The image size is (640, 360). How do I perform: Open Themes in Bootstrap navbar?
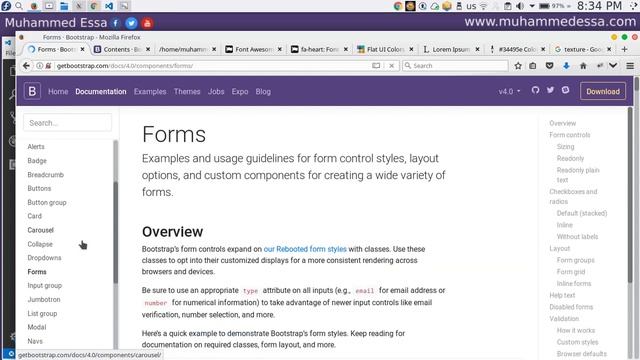coord(187,91)
